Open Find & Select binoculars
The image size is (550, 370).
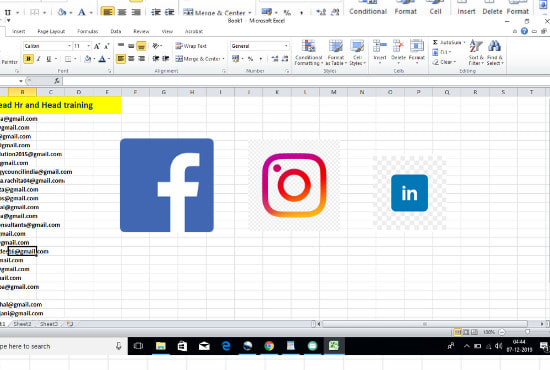pyautogui.click(x=495, y=53)
